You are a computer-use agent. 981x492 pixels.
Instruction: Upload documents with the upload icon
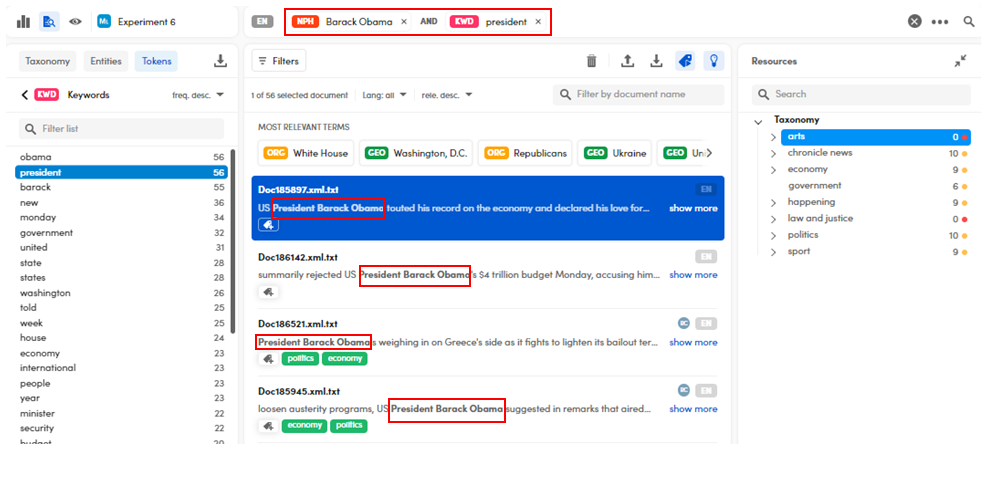pos(628,61)
